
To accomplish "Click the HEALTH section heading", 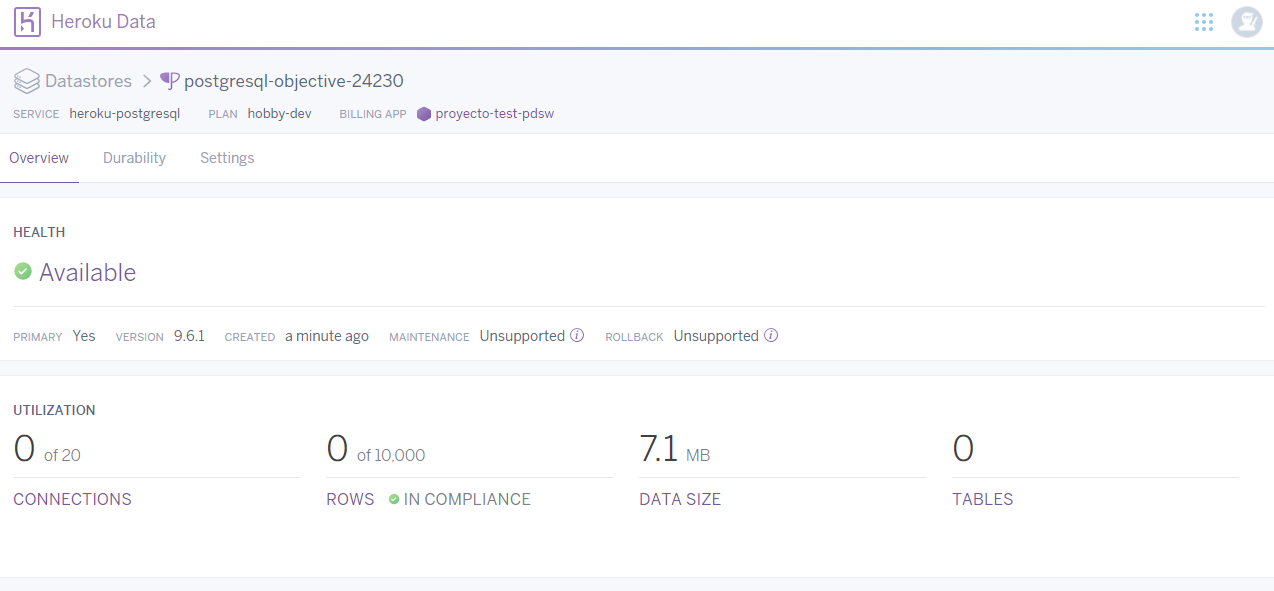I will (39, 232).
